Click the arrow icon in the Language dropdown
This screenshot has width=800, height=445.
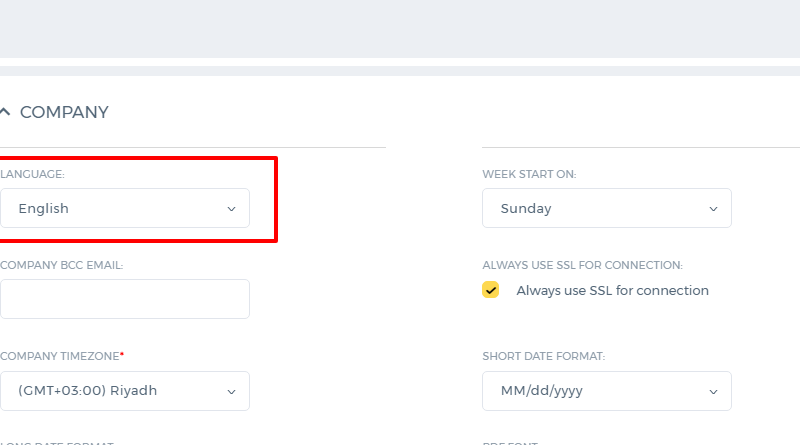click(x=231, y=209)
